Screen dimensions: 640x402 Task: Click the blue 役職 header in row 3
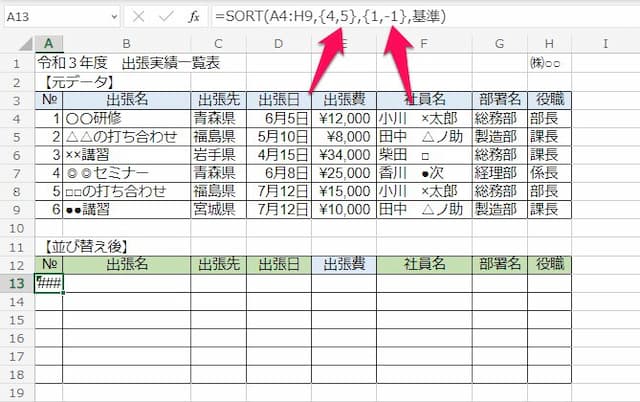coord(549,100)
